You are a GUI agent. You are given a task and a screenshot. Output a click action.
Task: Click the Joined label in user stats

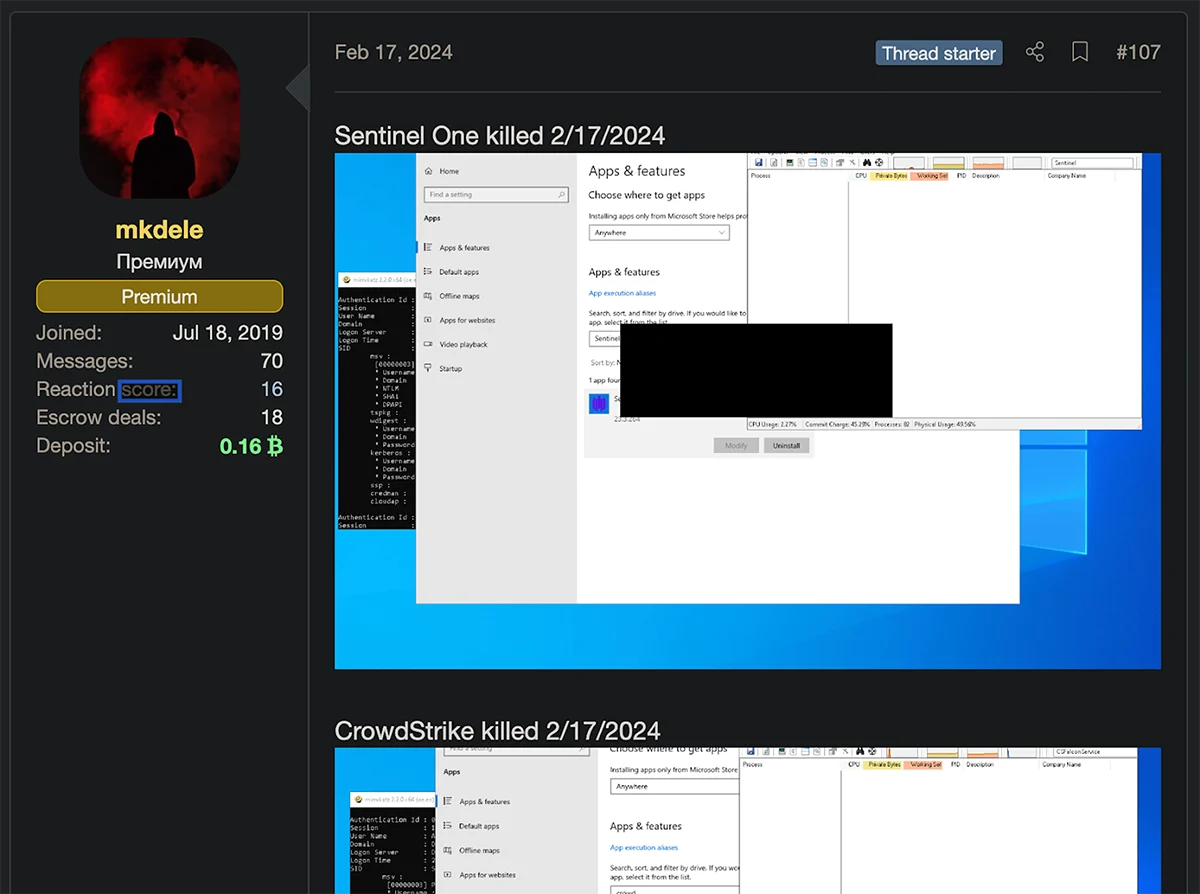(x=69, y=333)
